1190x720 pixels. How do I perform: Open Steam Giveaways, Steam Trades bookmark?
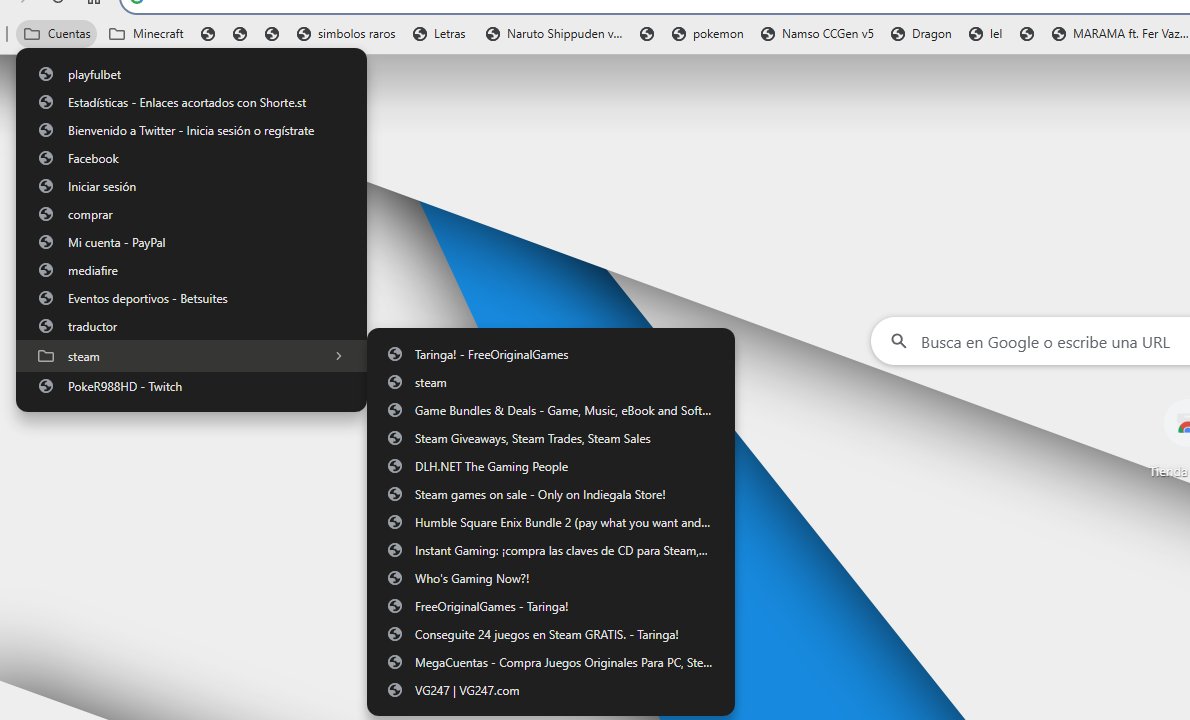[x=551, y=439]
